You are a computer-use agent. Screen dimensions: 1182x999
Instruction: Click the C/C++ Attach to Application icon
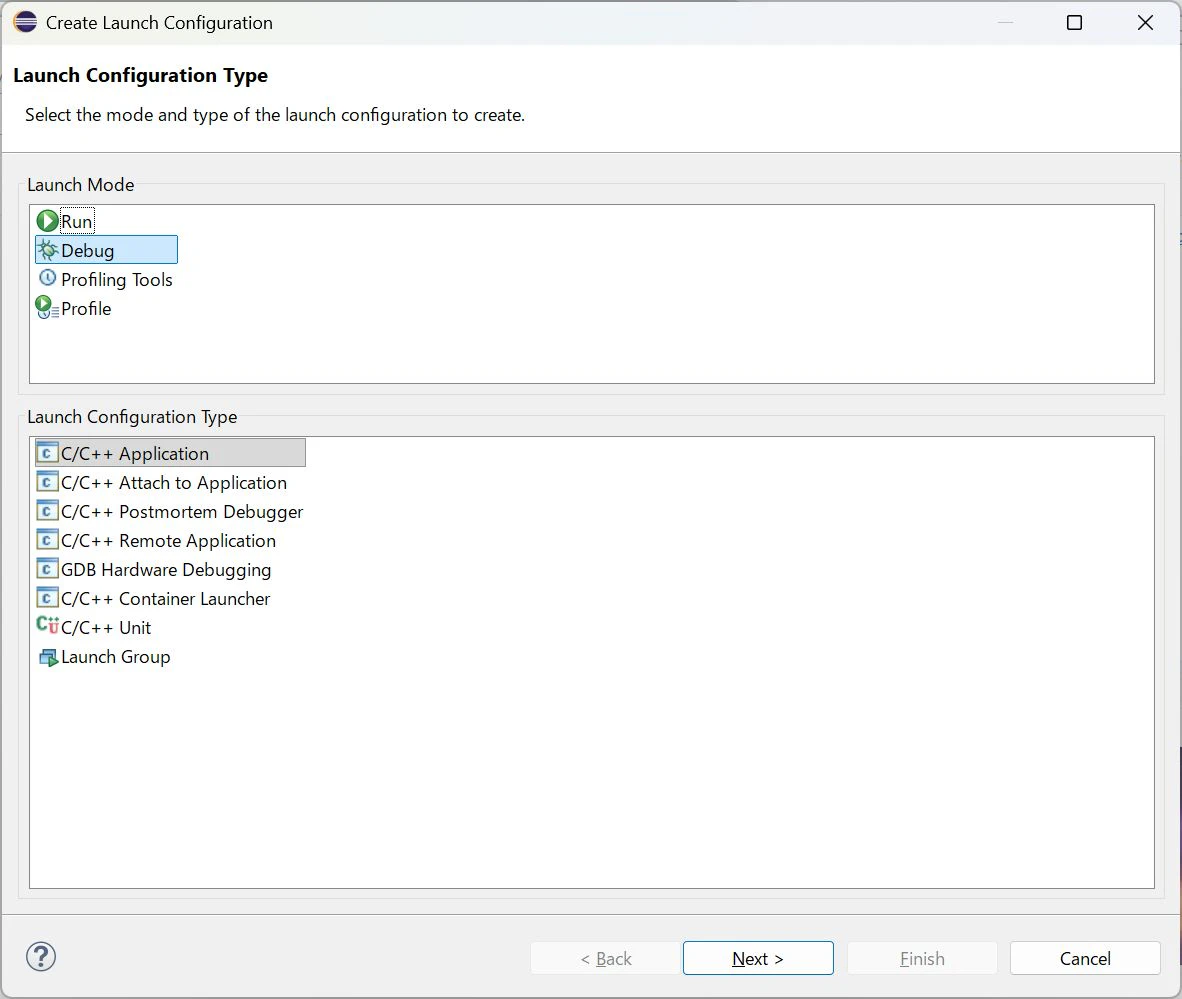tap(47, 482)
